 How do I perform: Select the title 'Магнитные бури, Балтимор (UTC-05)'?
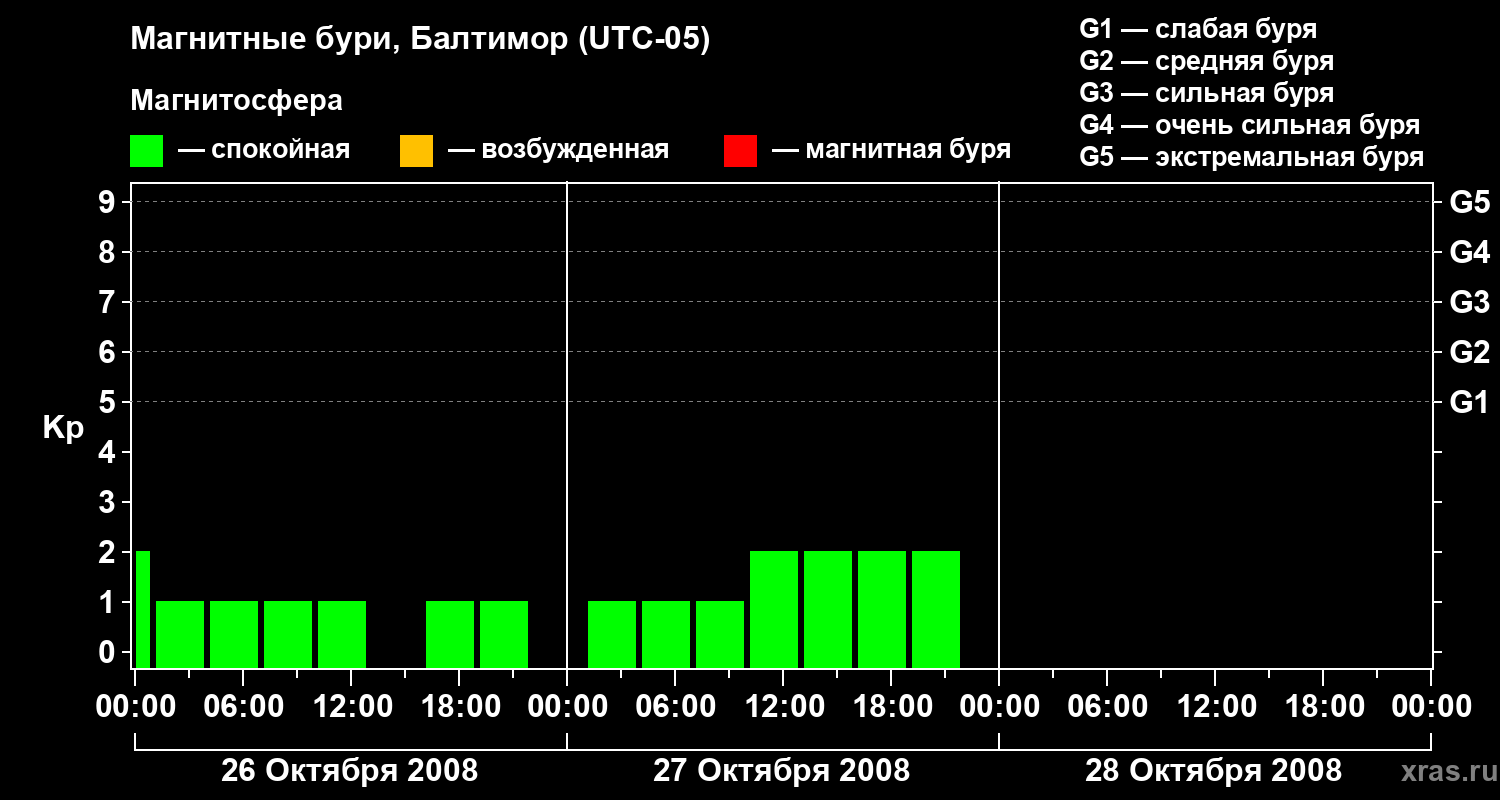click(x=420, y=41)
